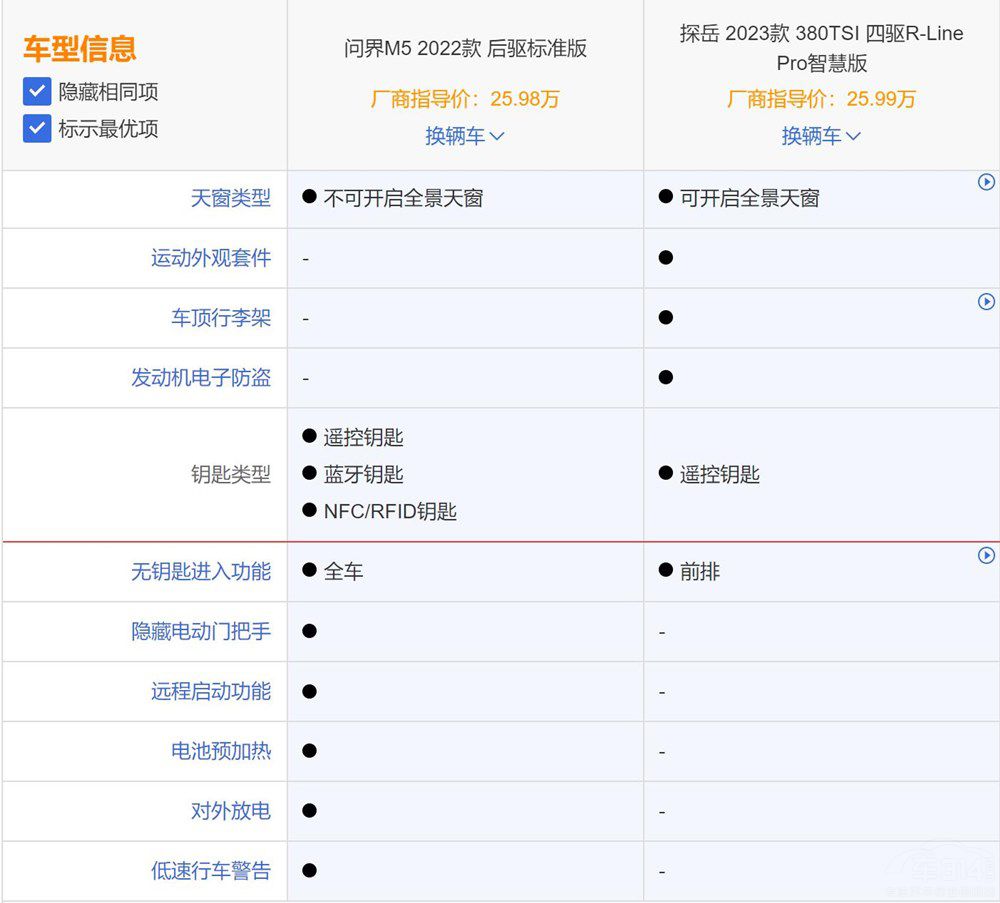This screenshot has height=903, width=1000.
Task: Uncheck the 标示最优项 checkbox
Action: (37, 129)
